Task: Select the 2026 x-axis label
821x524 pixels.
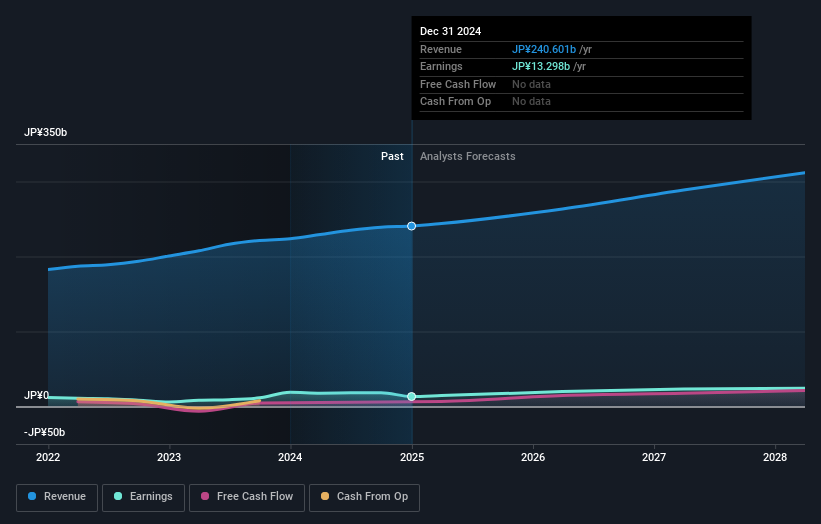Action: tap(533, 457)
